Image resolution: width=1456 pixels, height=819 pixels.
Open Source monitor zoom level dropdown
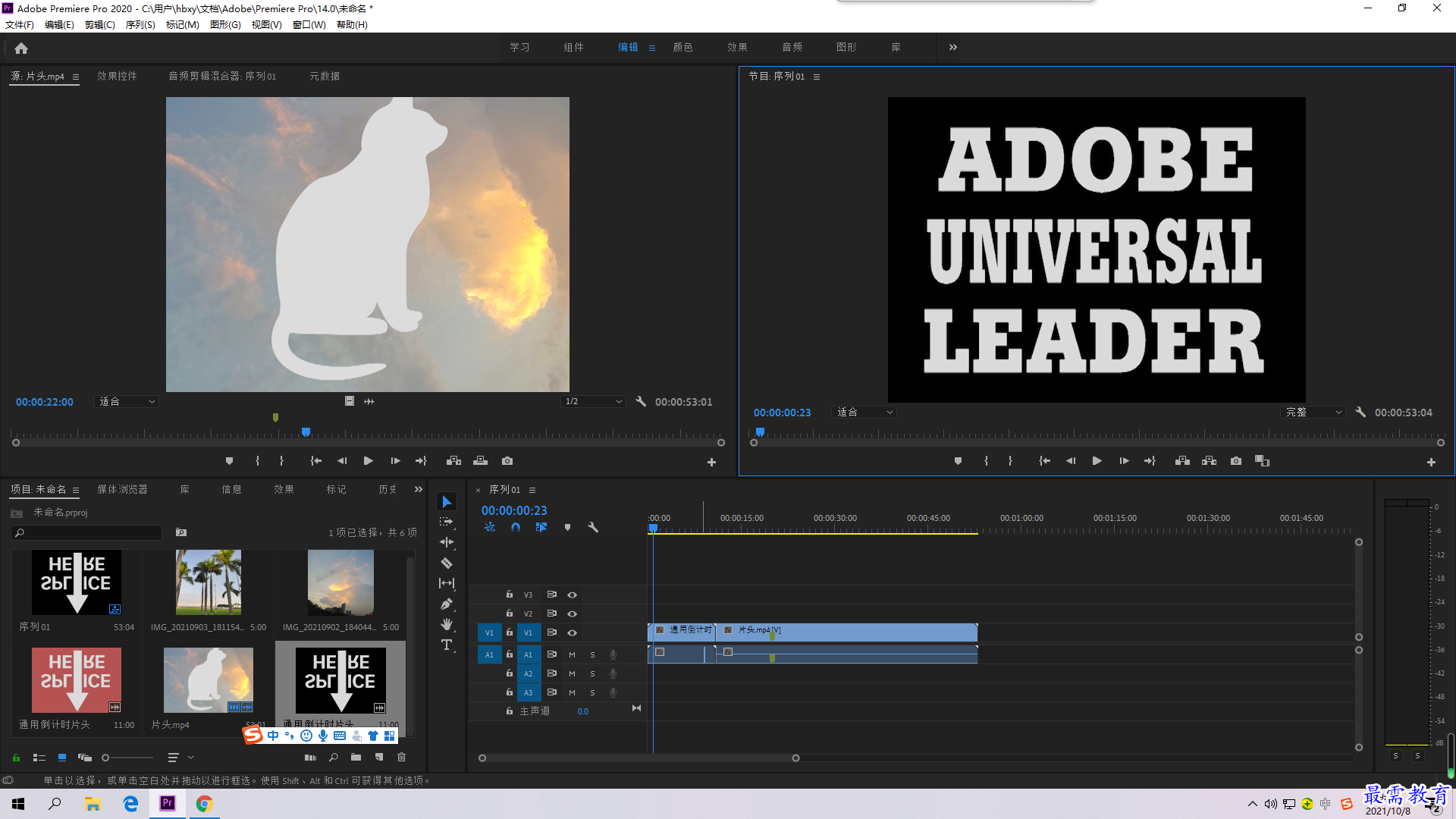click(127, 401)
